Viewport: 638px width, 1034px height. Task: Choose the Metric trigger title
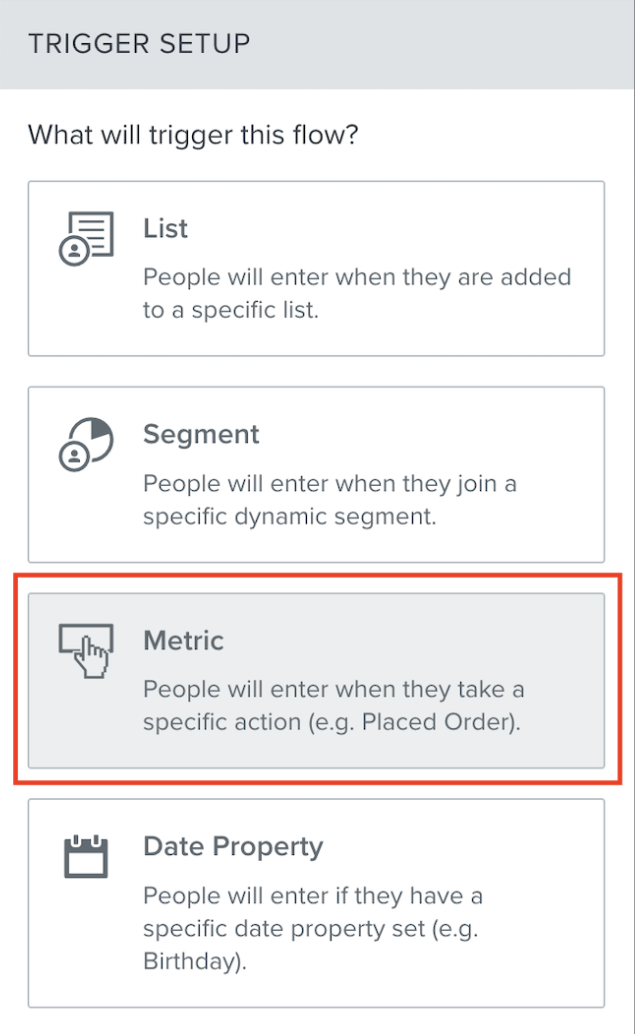(x=183, y=641)
